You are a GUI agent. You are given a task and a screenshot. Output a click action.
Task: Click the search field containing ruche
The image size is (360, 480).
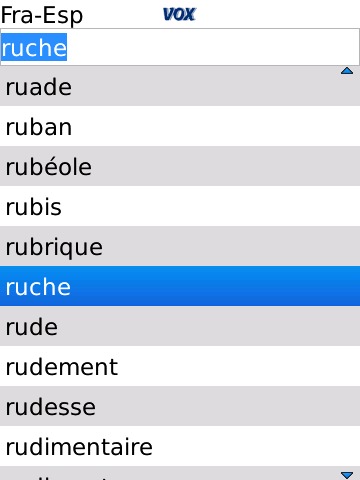tap(180, 47)
